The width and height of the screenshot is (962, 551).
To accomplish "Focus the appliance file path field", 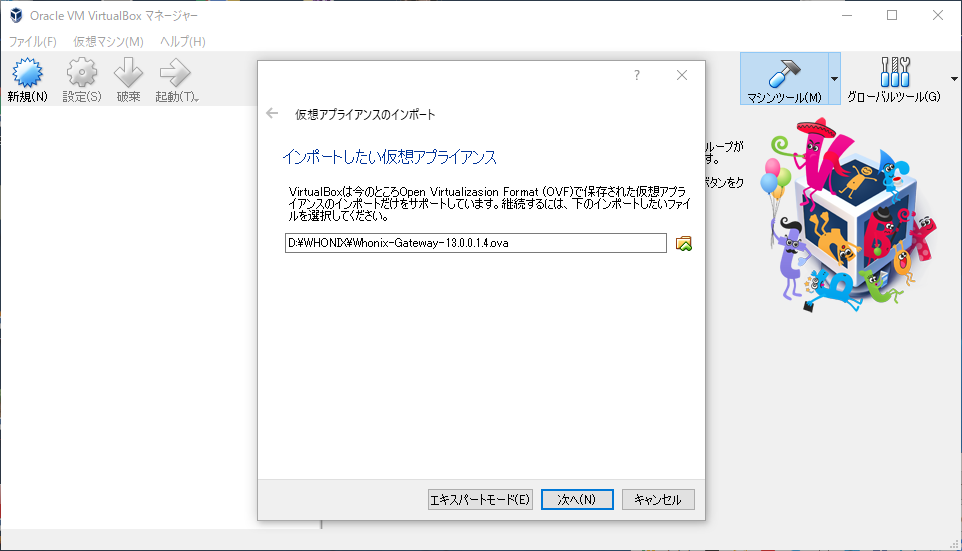I will click(475, 243).
